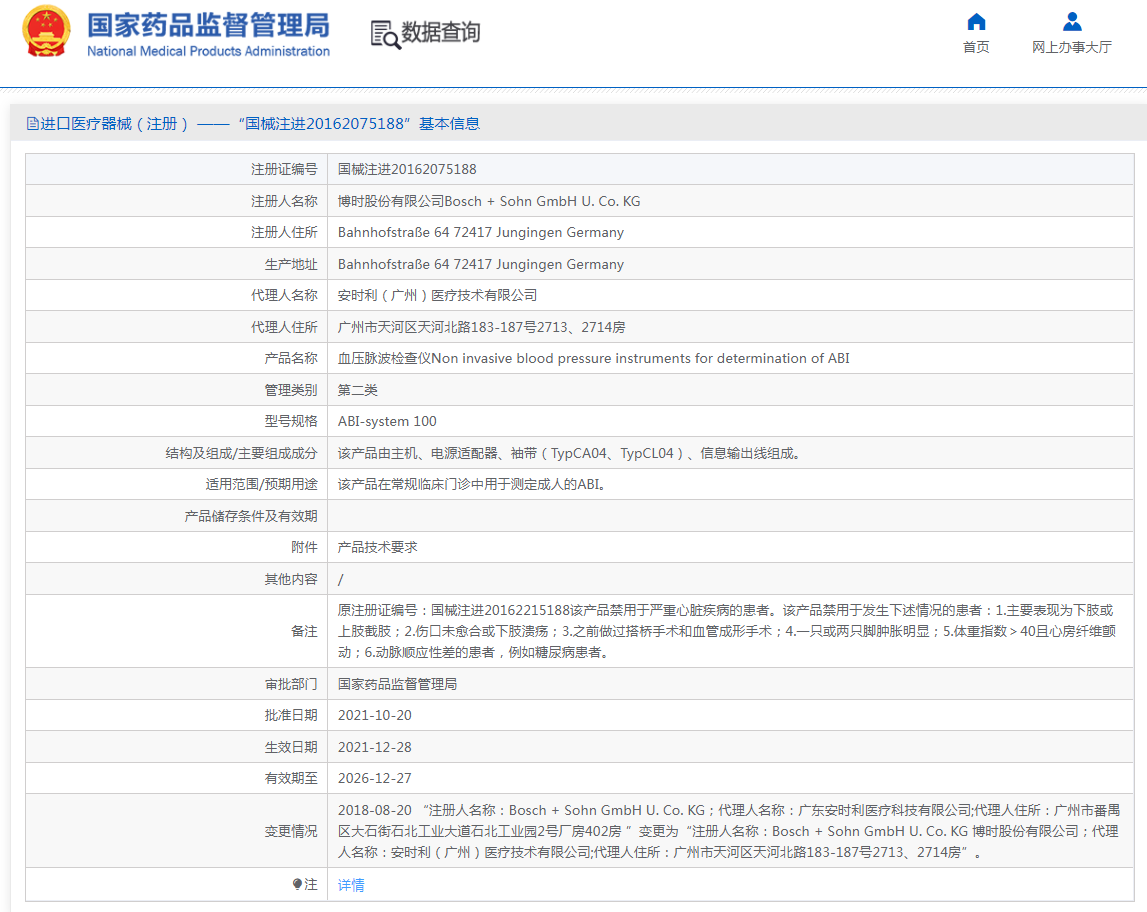The height and width of the screenshot is (912, 1147).
Task: Select the 进口医疗器械（注册） breadcrumb item
Action: point(104,122)
